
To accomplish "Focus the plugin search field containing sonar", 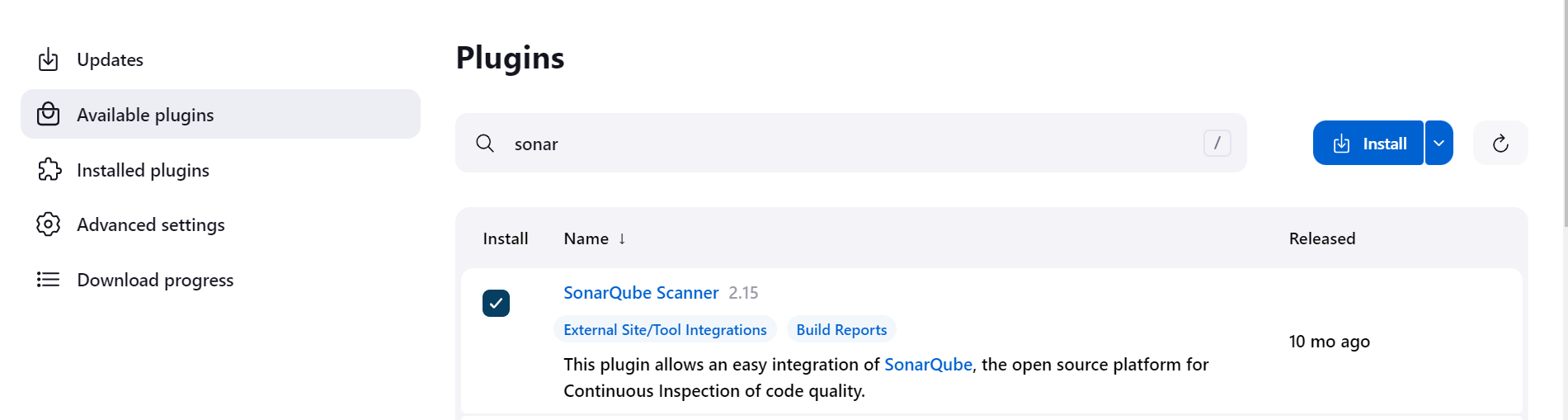I will (850, 144).
